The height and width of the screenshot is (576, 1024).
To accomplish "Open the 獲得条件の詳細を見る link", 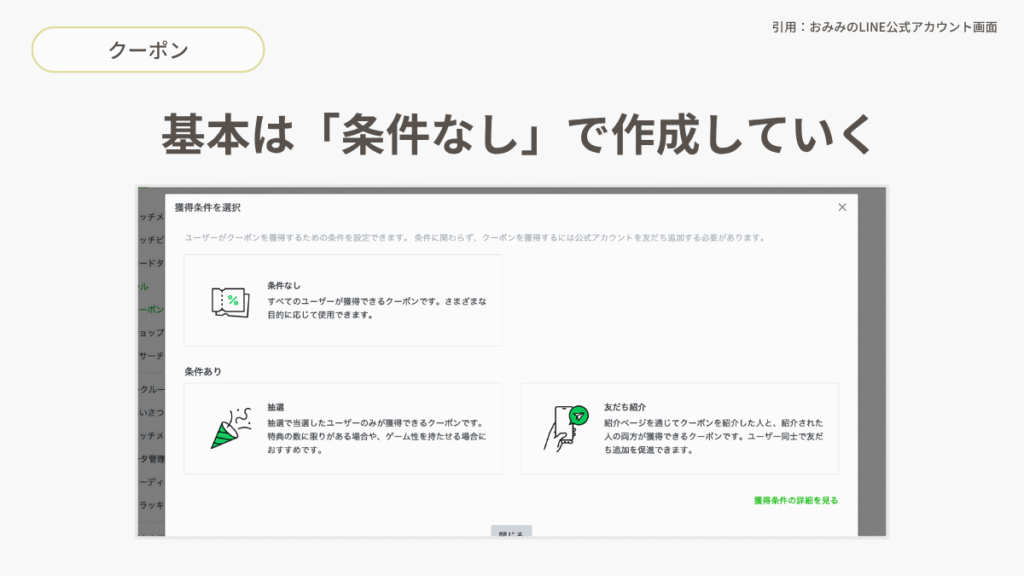I will pyautogui.click(x=795, y=500).
